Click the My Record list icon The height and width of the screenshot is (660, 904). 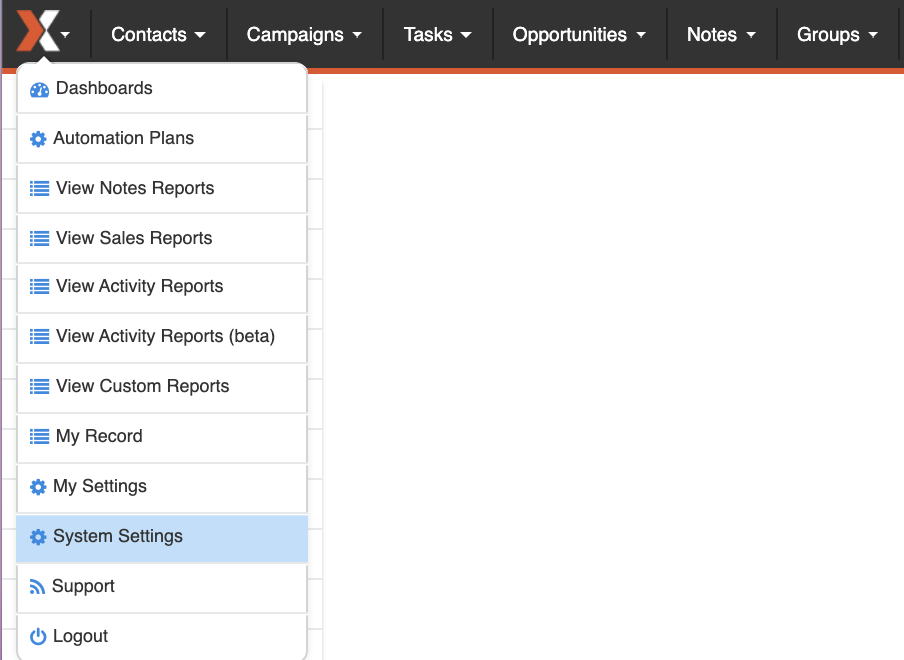pyautogui.click(x=39, y=437)
